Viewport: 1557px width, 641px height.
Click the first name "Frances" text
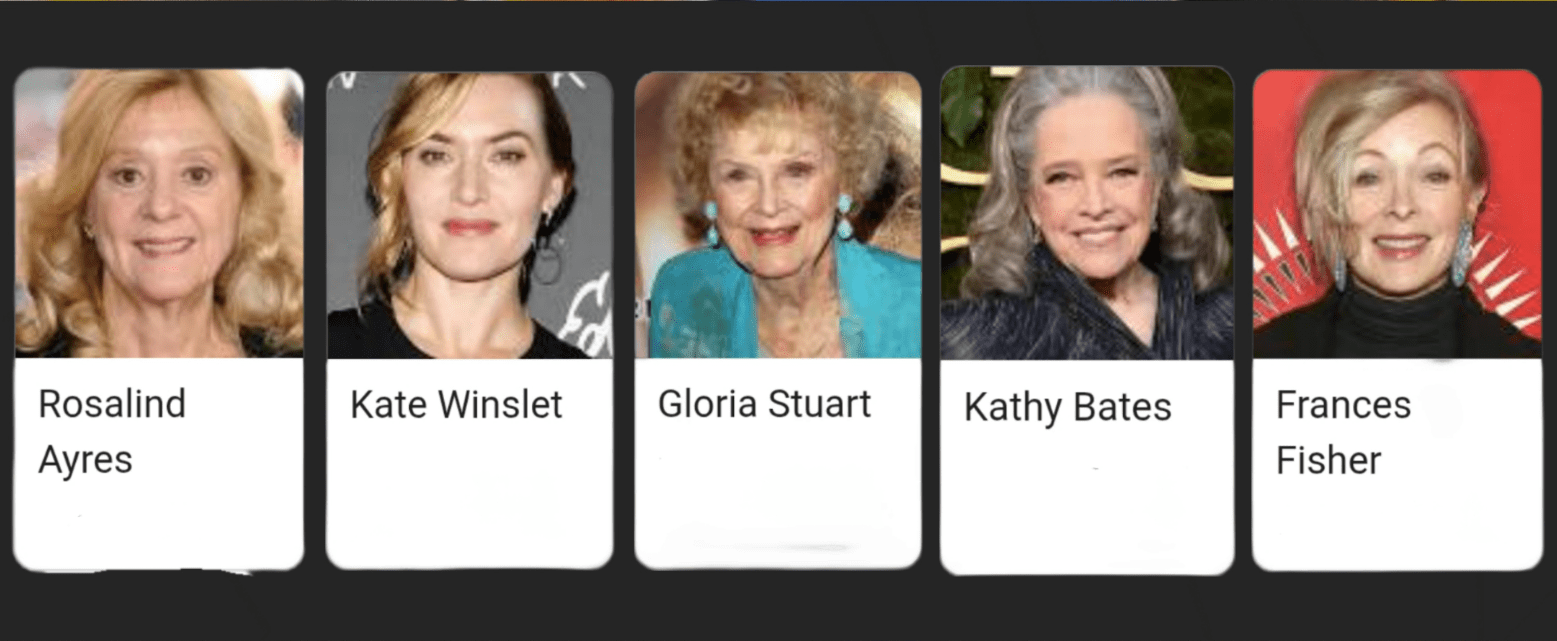click(x=1343, y=405)
